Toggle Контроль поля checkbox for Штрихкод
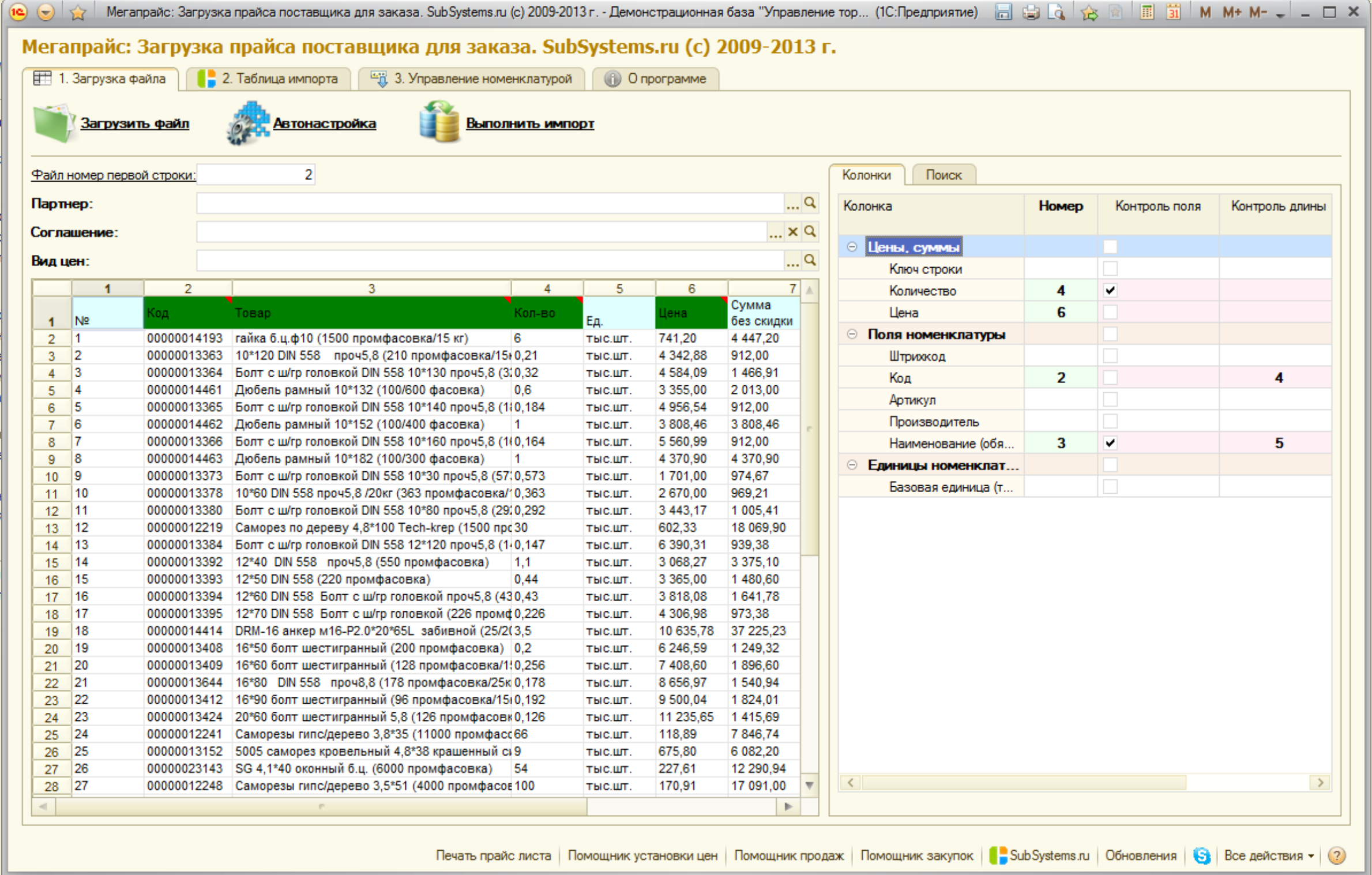This screenshot has height=875, width=1372. [x=1110, y=356]
